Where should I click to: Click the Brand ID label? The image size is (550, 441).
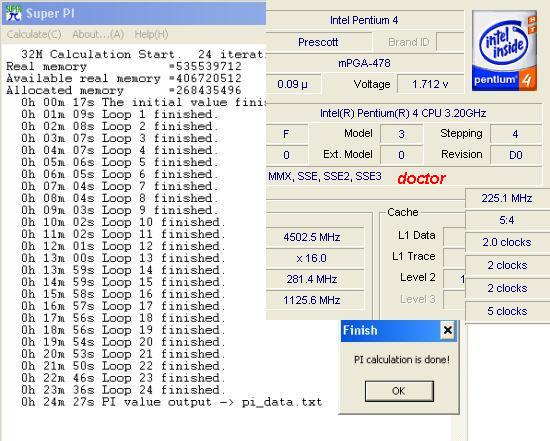coord(409,42)
